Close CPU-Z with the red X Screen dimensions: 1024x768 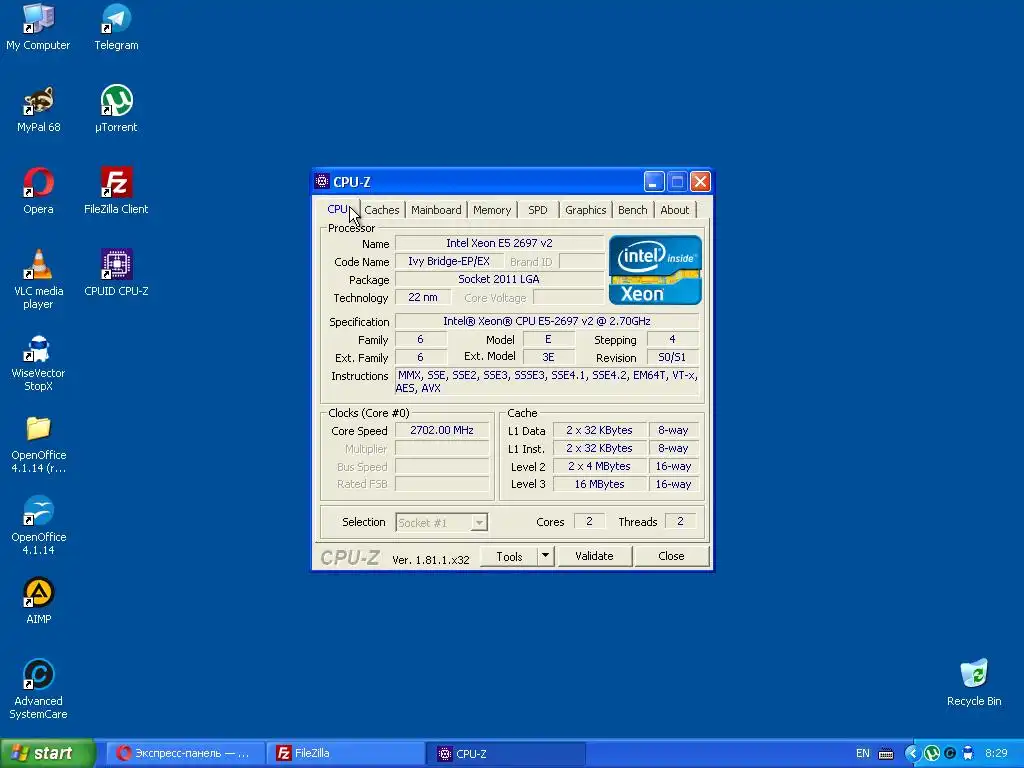(x=700, y=181)
